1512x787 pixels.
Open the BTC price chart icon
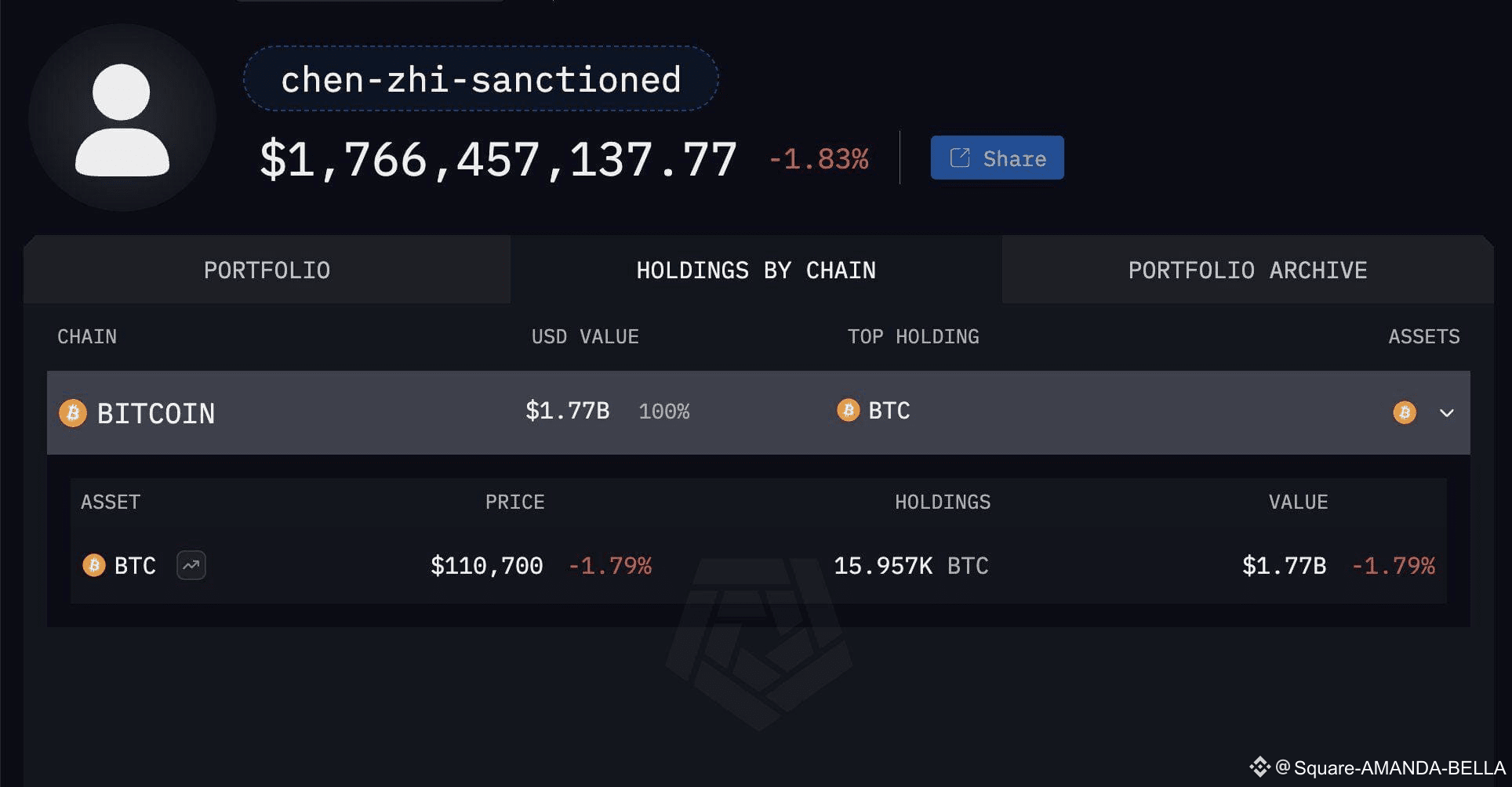pyautogui.click(x=190, y=565)
